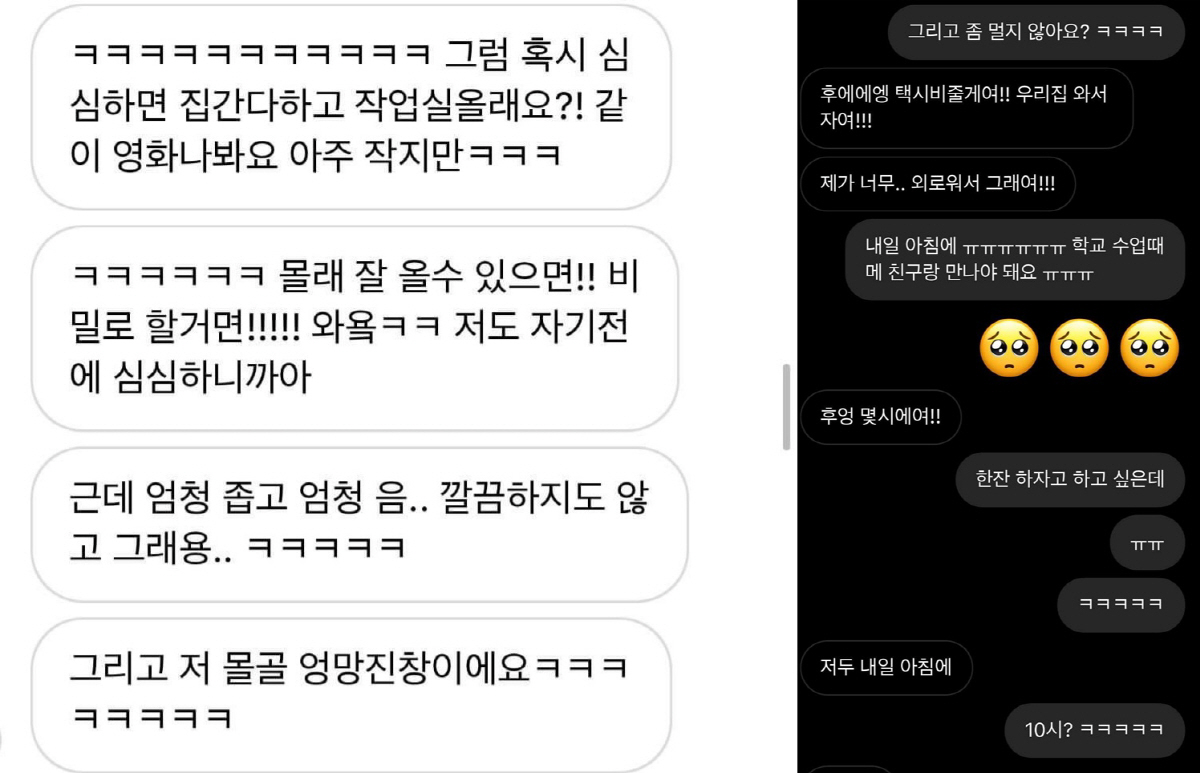This screenshot has width=1200, height=773.
Task: Select the message starting with 그럼 혹시 심심하면
Action: 351,107
